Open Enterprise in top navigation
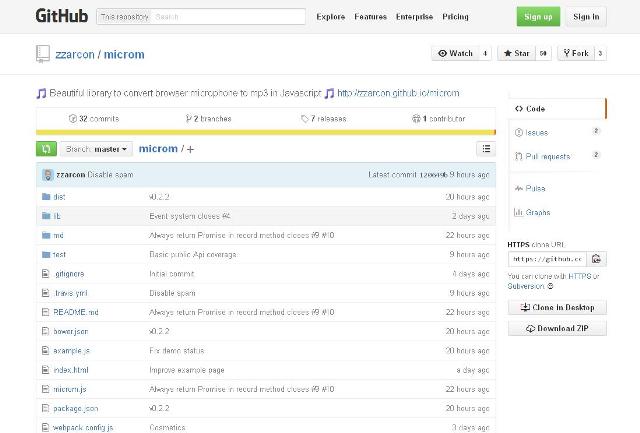The width and height of the screenshot is (640, 433). (414, 17)
